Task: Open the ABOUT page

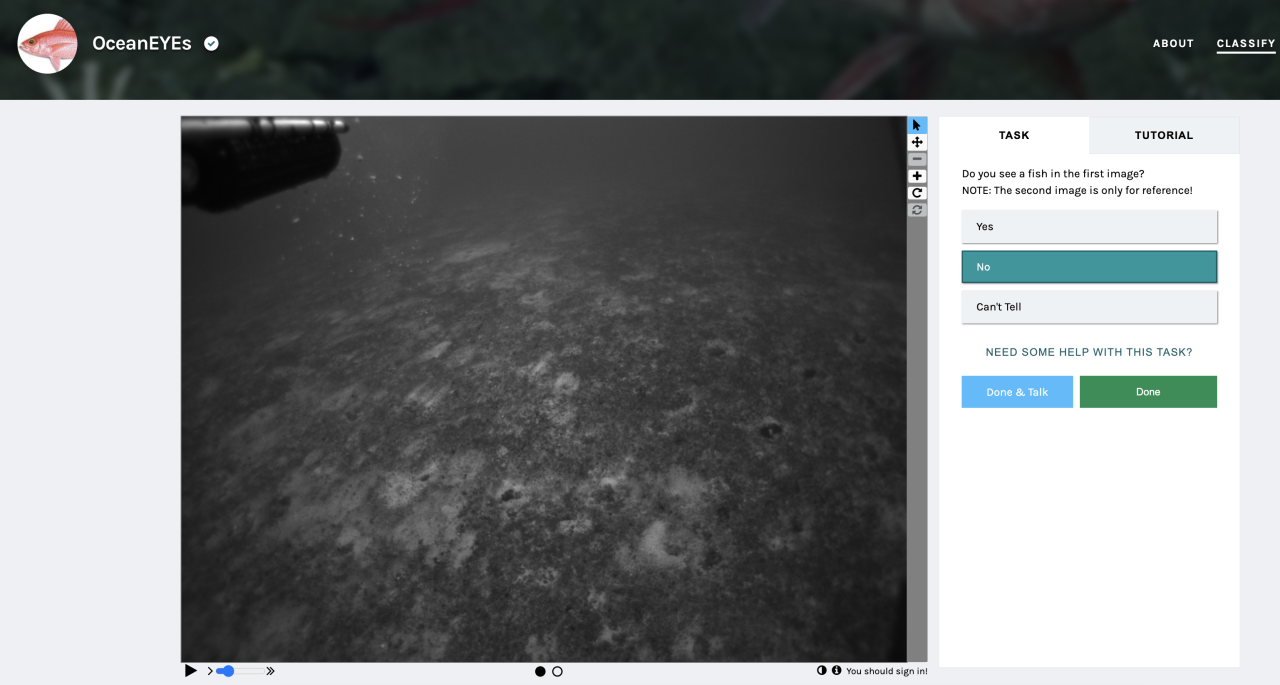Action: tap(1173, 43)
